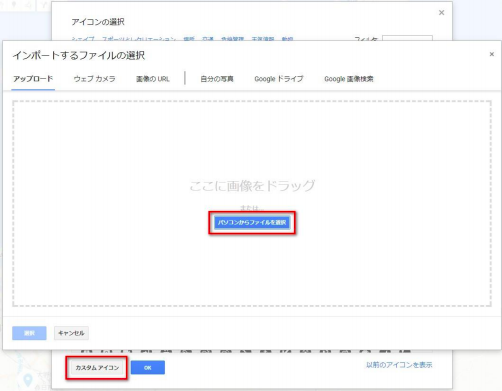Viewport: 502px width, 391px height.
Task: Confirm with the blue OK button
Action: click(148, 368)
